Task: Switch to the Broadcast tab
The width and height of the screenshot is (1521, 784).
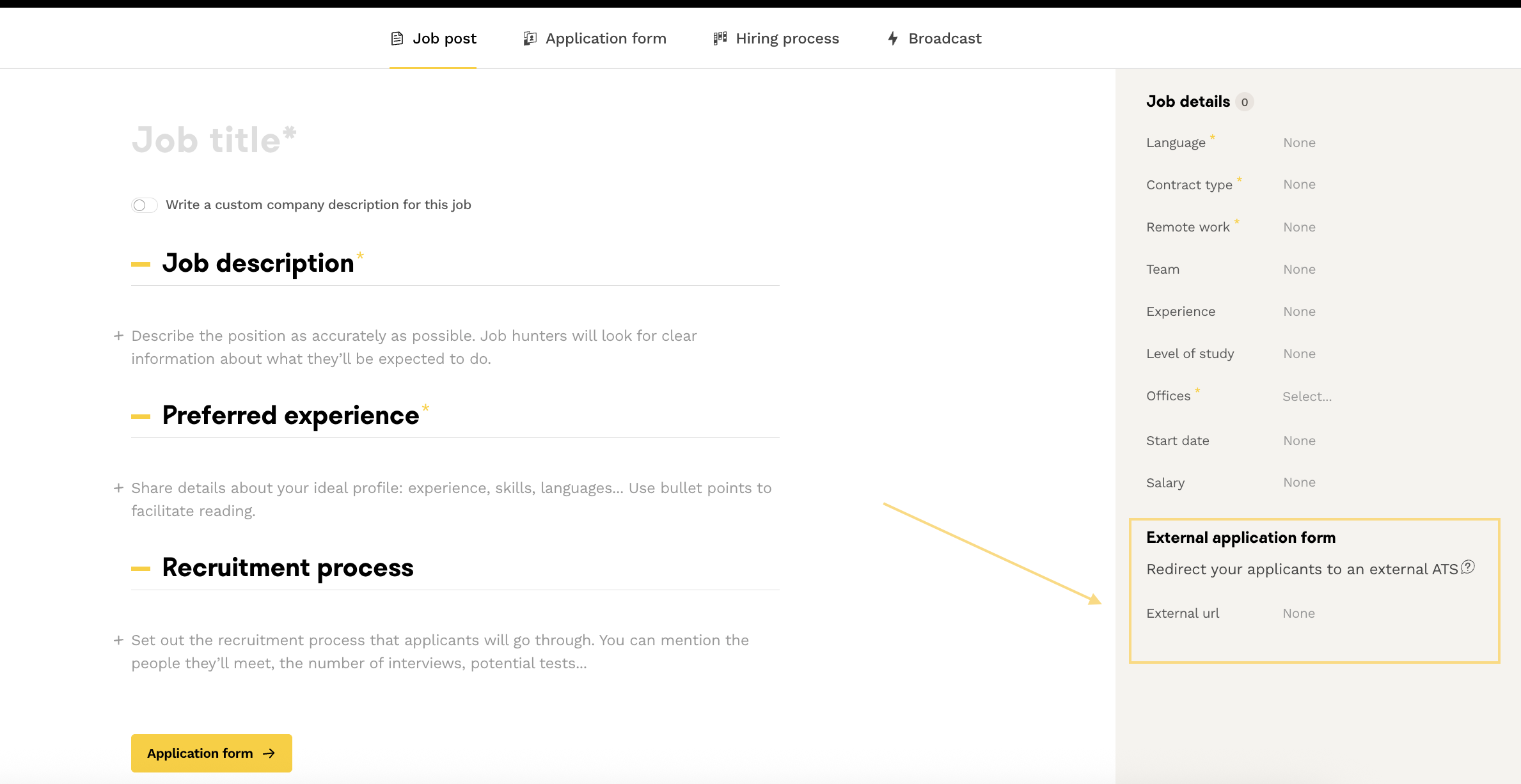Action: pyautogui.click(x=944, y=38)
